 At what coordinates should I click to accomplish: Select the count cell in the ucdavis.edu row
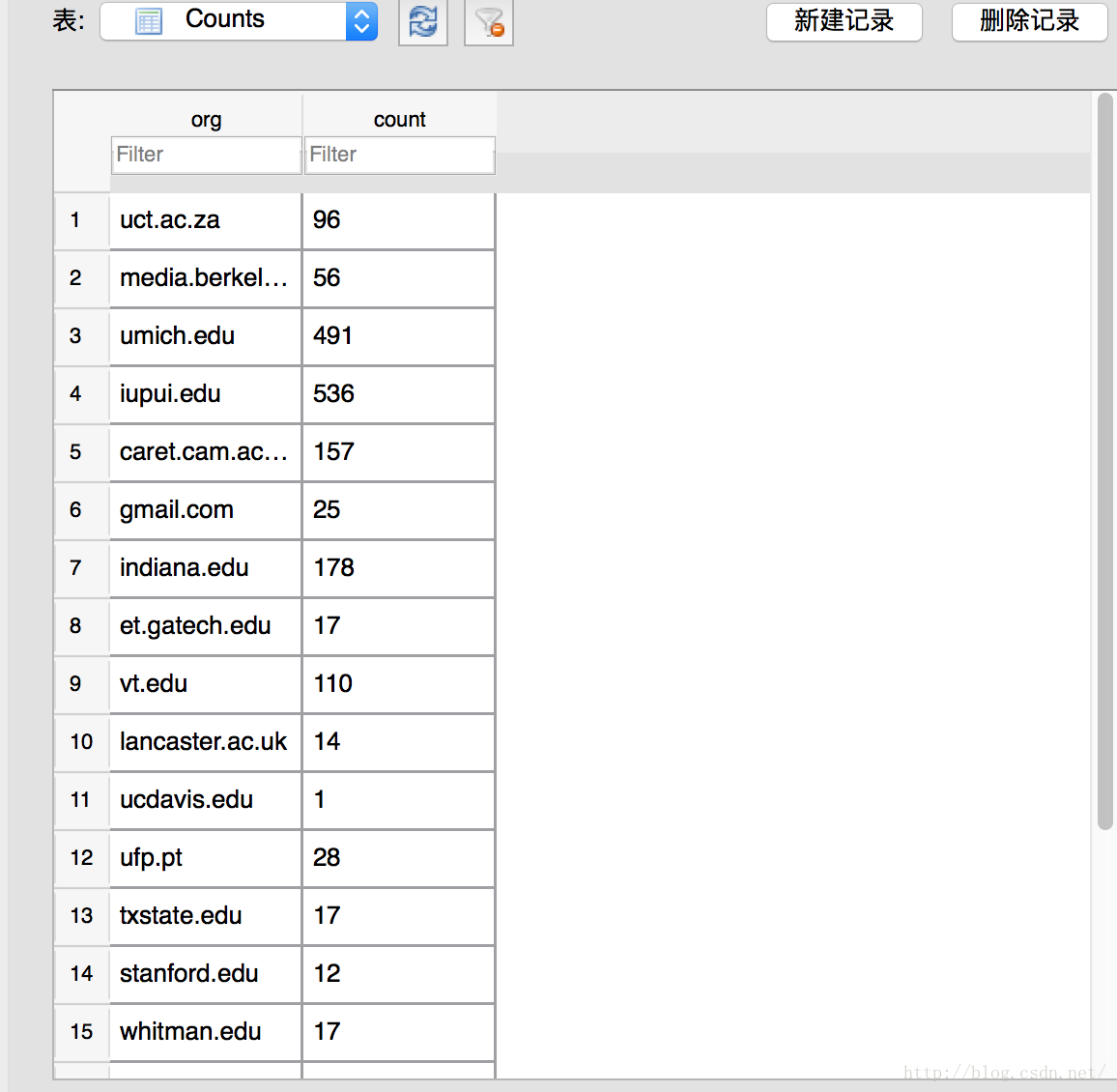pos(399,800)
